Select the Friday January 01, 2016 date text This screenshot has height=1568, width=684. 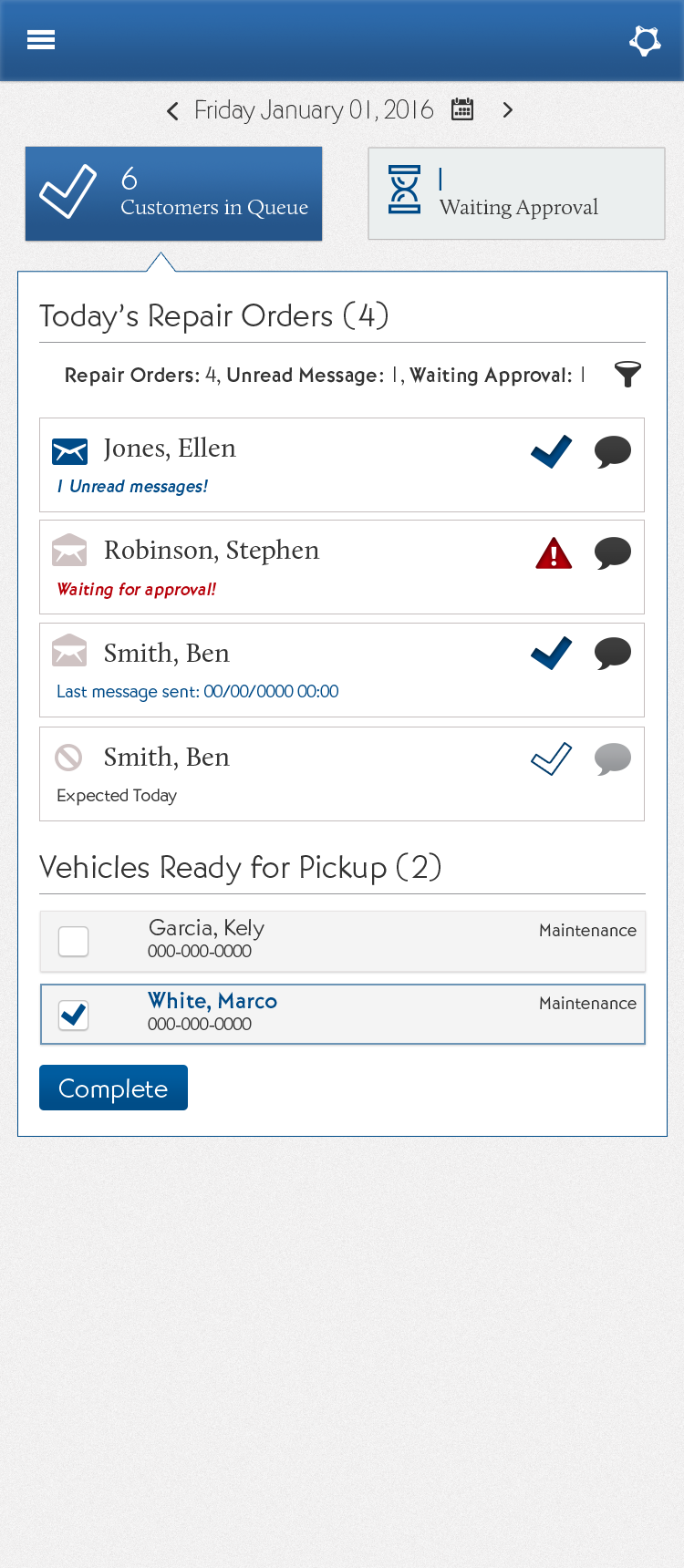point(314,110)
